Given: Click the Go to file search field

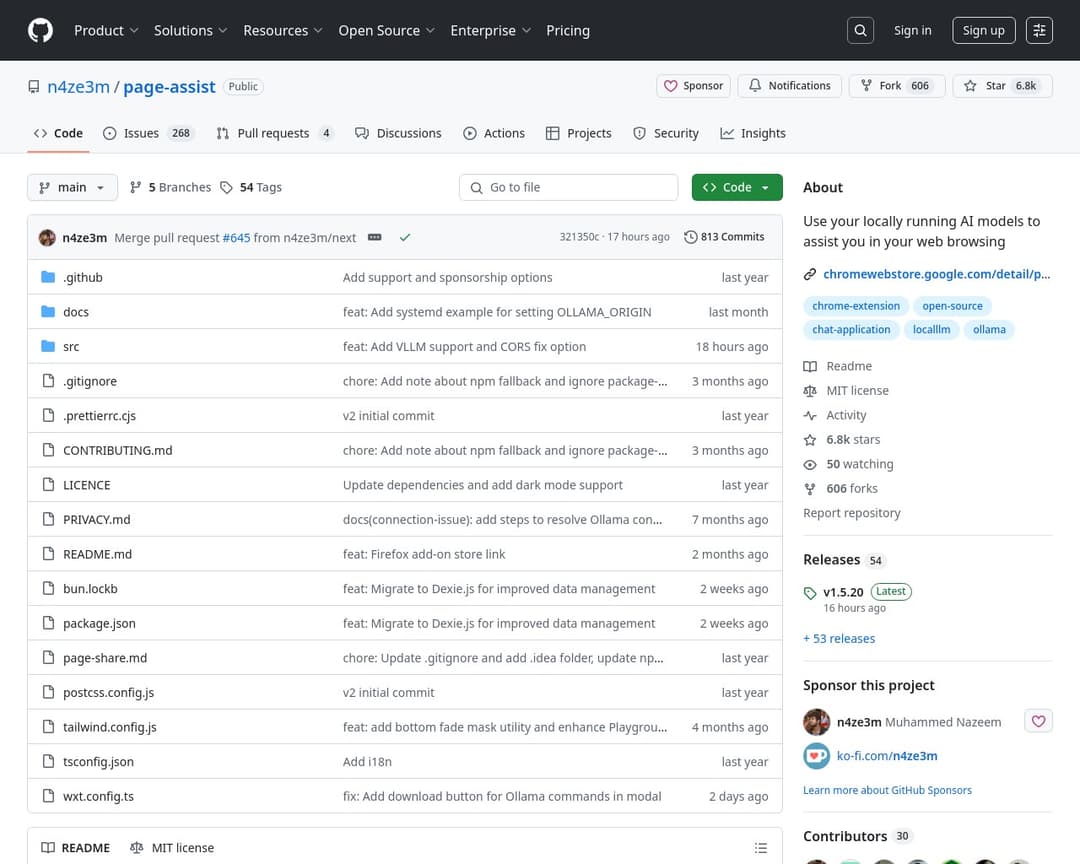Looking at the screenshot, I should click(568, 187).
